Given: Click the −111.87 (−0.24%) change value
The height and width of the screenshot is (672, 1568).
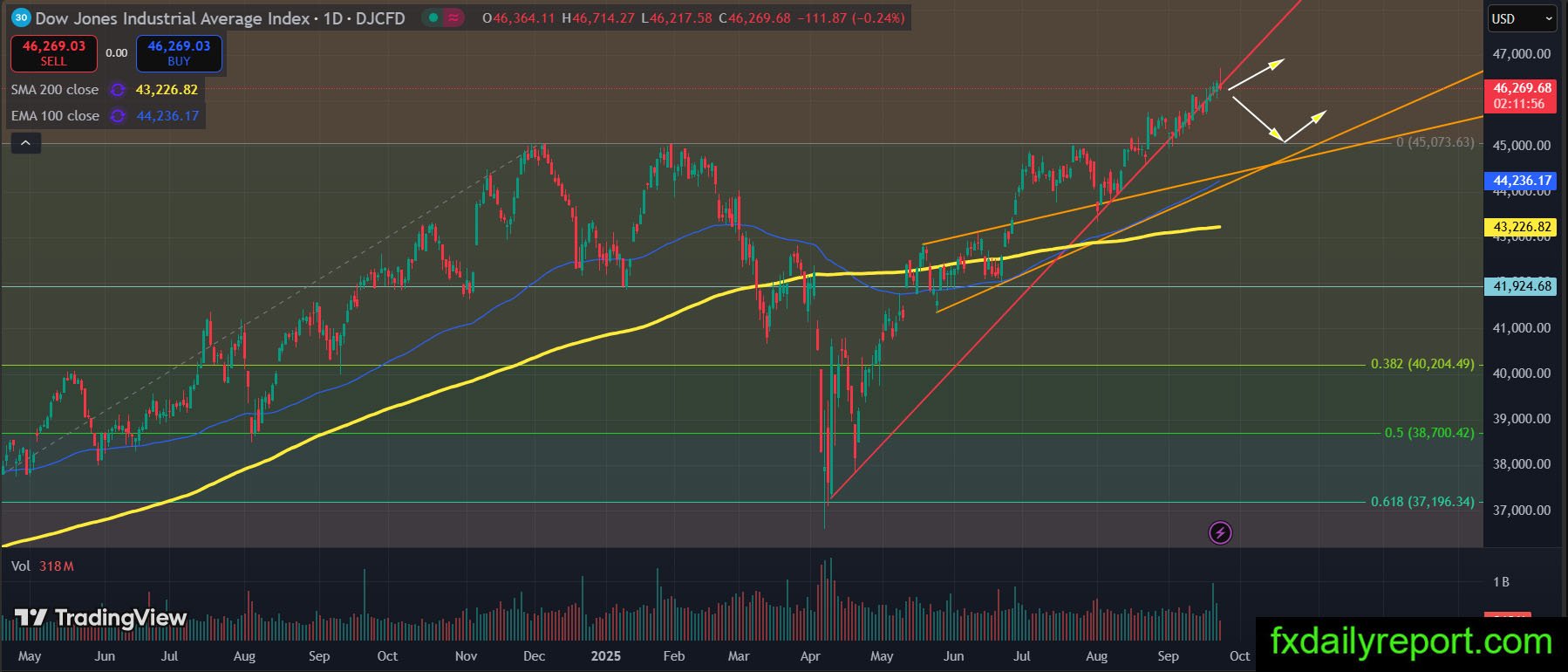Looking at the screenshot, I should coord(852,17).
